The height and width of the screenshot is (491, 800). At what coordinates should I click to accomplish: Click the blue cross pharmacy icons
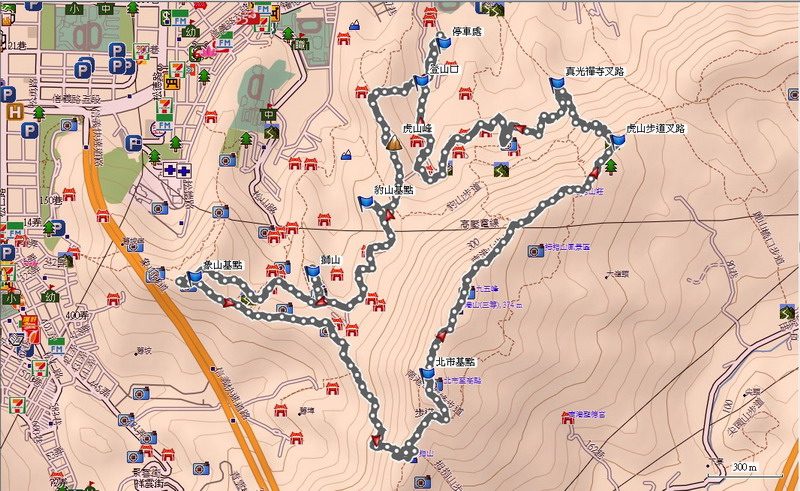click(177, 171)
